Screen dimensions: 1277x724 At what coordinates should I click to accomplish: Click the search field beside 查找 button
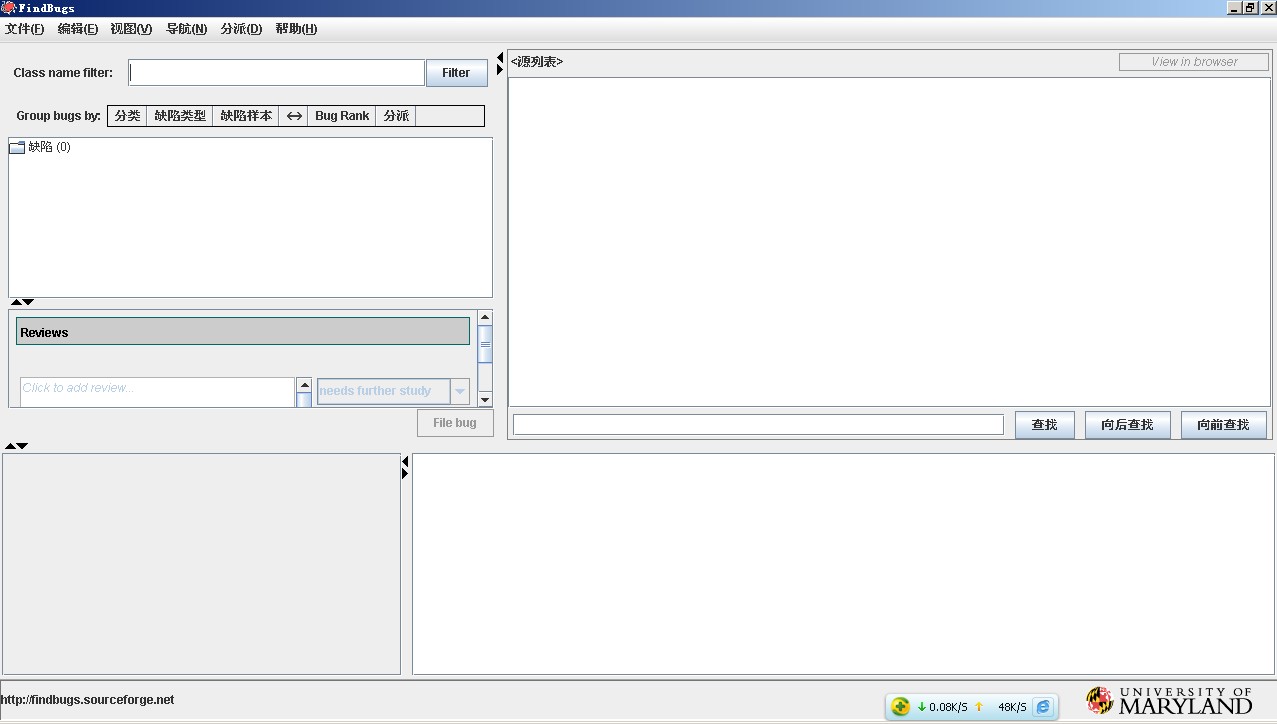pos(757,424)
